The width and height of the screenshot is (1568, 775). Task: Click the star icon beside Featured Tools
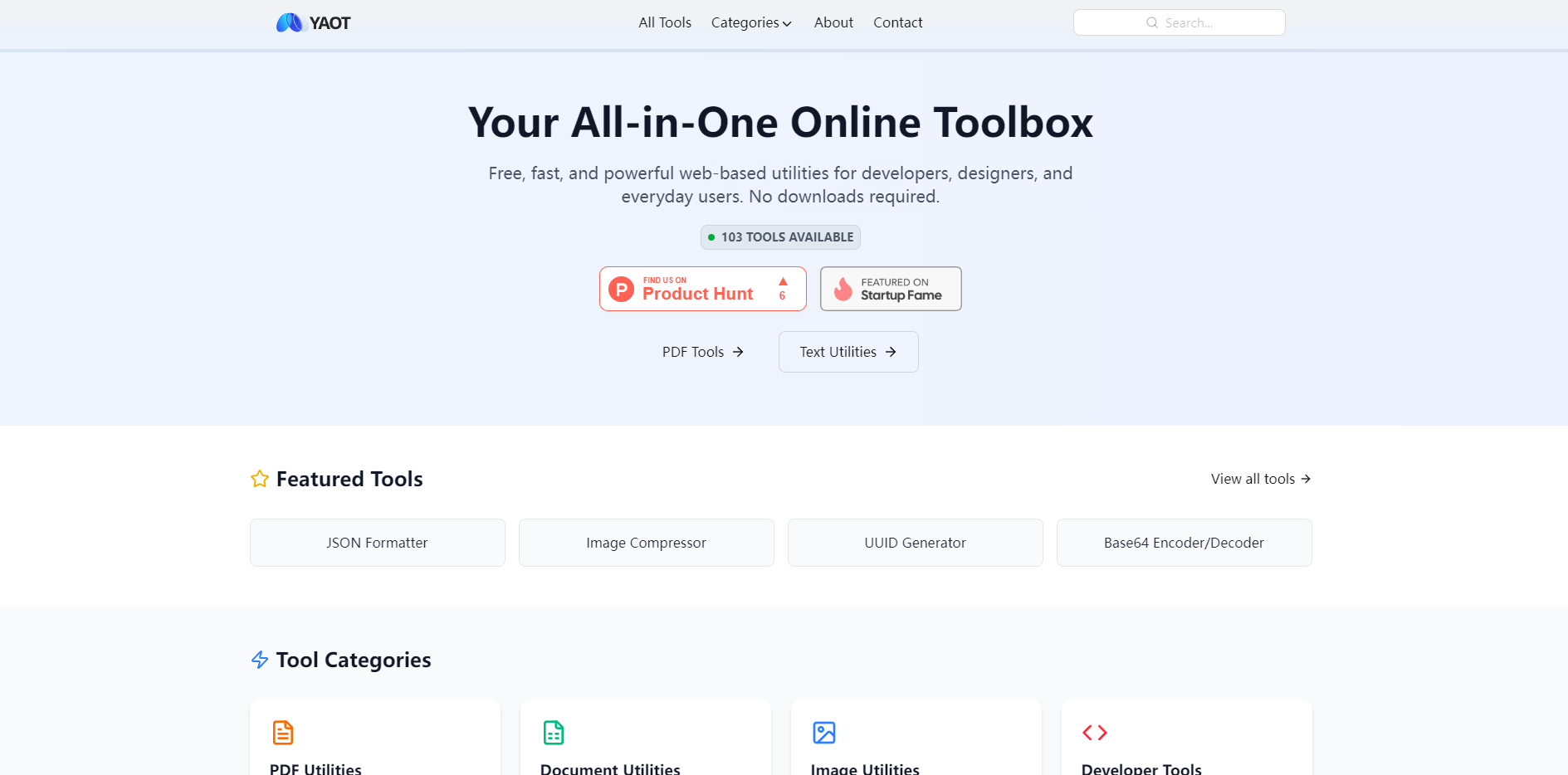coord(259,479)
